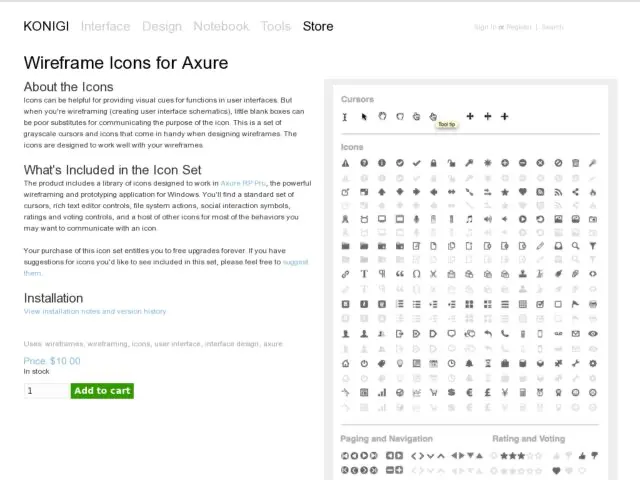This screenshot has width=640, height=480.
Task: Open the Tools navigation item
Action: coord(276,26)
